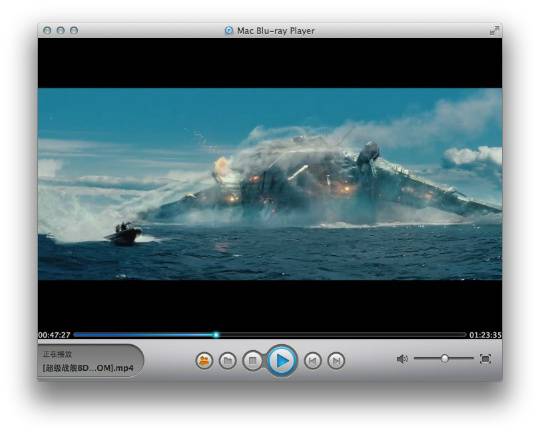Expand the window using the title bar arrows

(494, 30)
